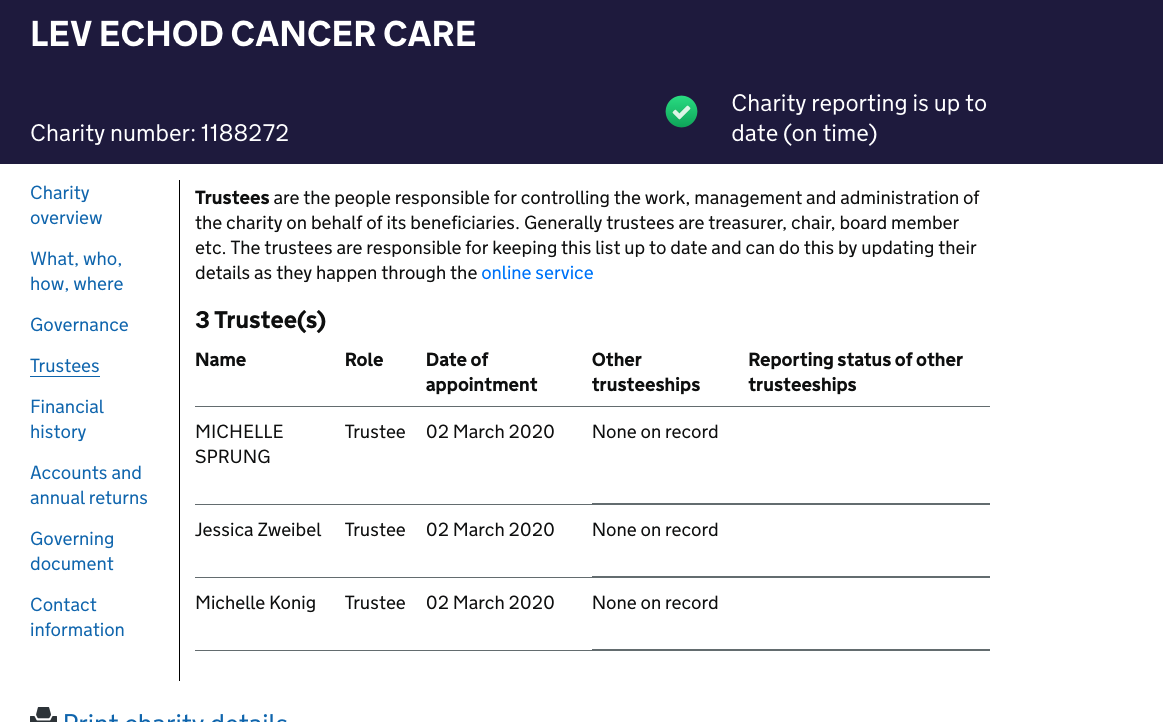The height and width of the screenshot is (722, 1163).
Task: Click the Michelle Konig trustee name
Action: tap(255, 603)
